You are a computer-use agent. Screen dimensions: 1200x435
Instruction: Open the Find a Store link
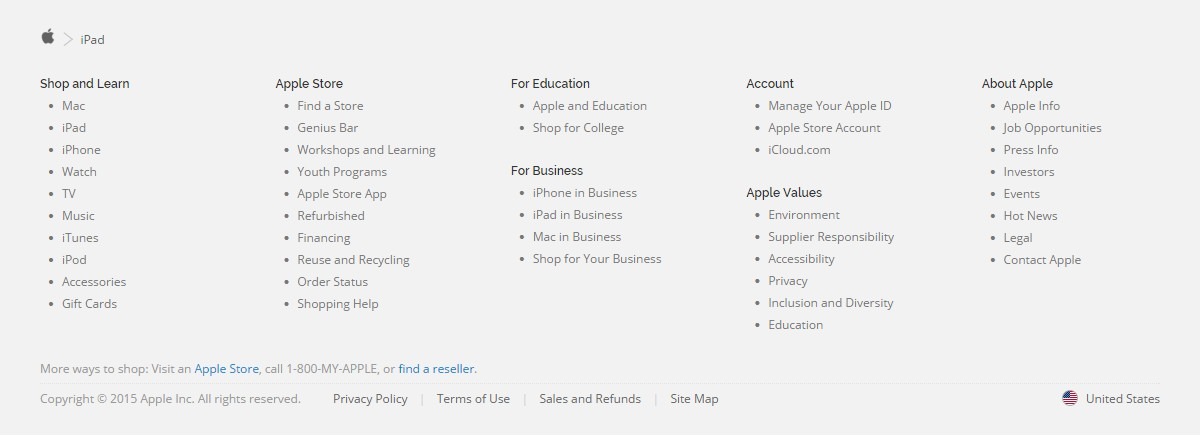[330, 106]
